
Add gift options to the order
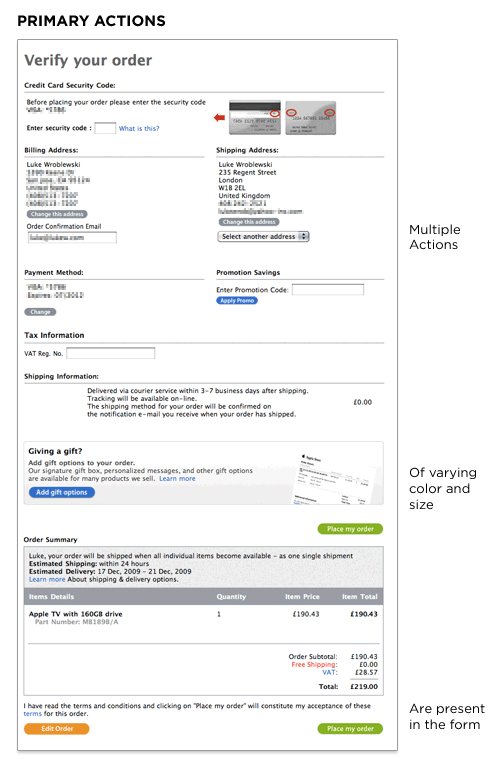coord(62,492)
